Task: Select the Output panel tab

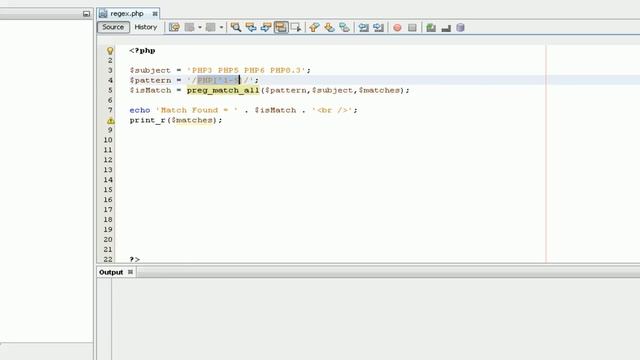Action: [111, 272]
